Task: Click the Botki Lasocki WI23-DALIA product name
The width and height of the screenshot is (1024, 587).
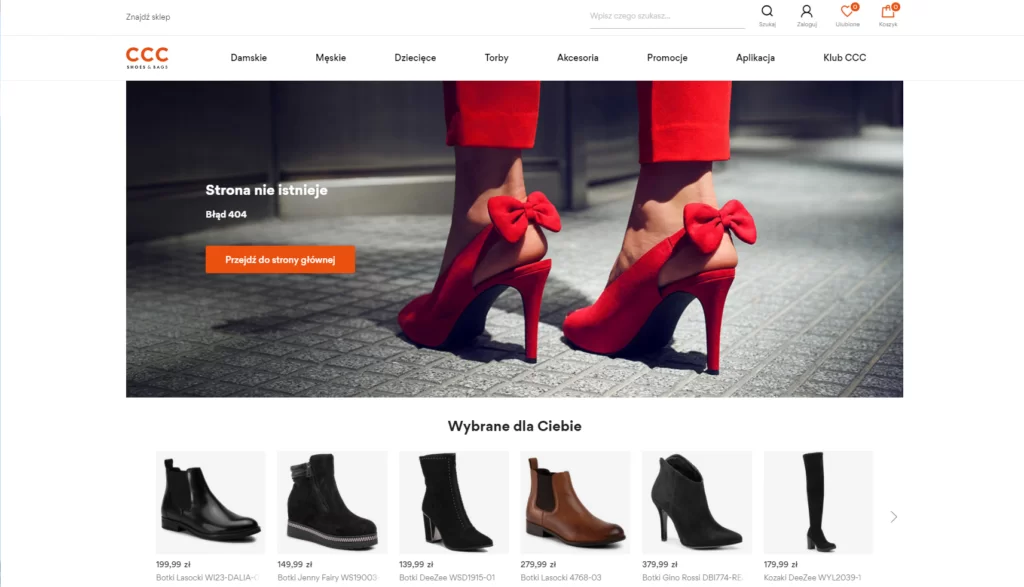Action: coord(208,577)
